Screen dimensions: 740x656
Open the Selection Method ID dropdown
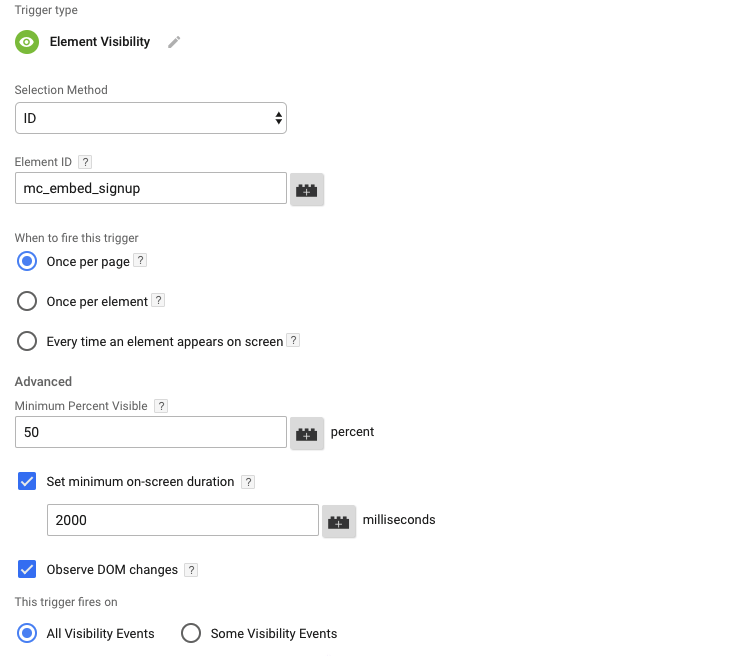pos(151,118)
